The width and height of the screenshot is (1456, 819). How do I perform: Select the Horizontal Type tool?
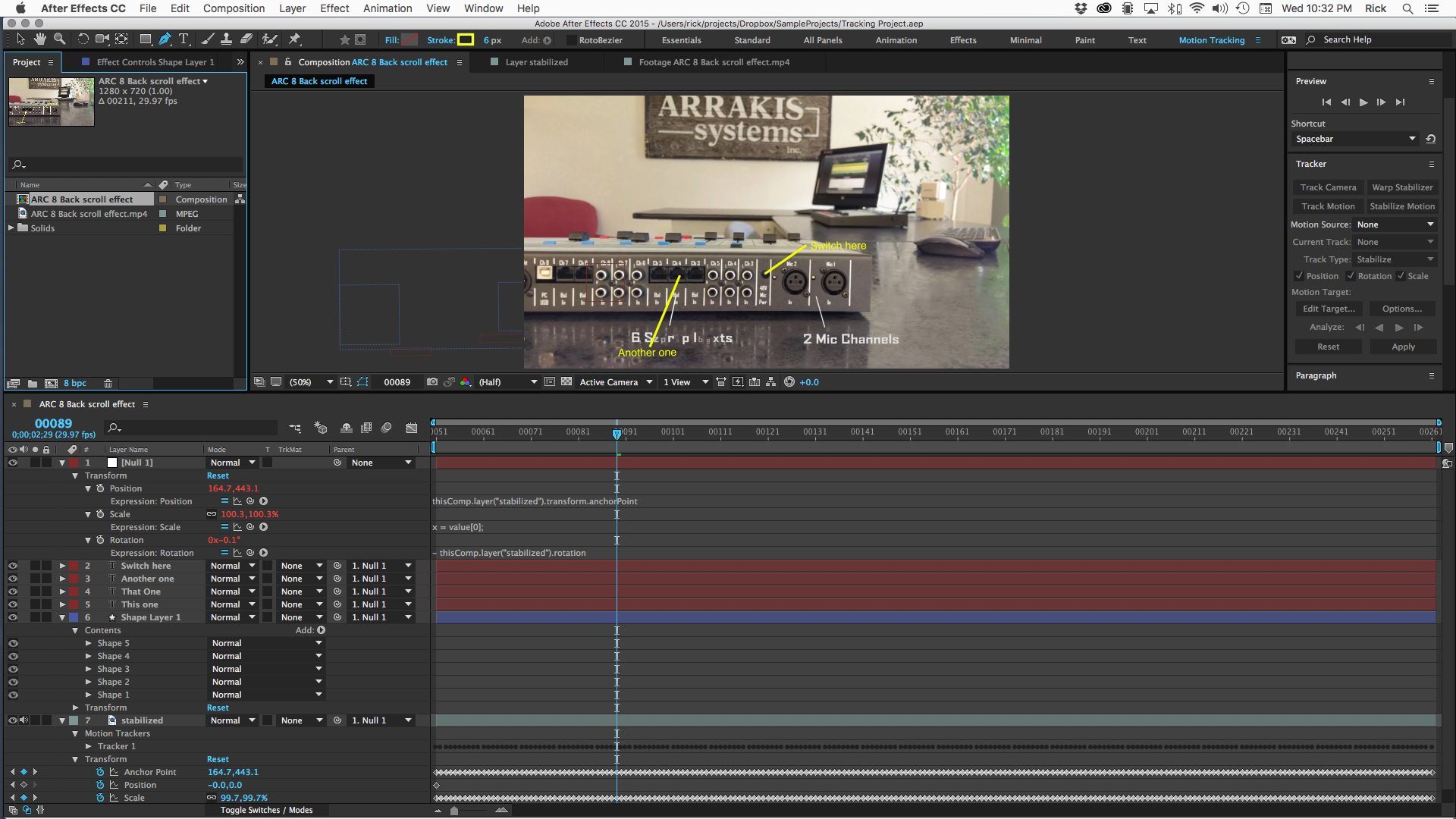coord(184,39)
